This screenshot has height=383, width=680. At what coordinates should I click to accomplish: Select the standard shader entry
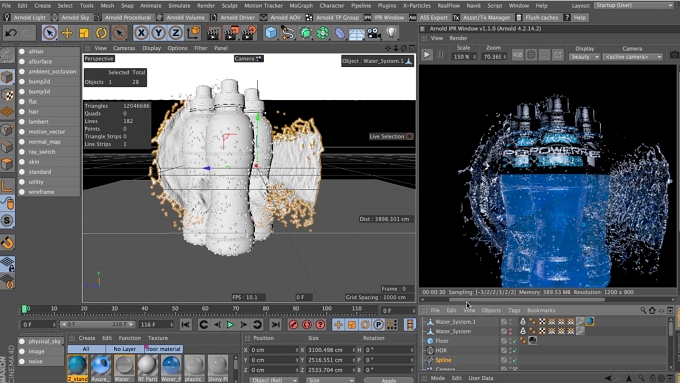49,172
